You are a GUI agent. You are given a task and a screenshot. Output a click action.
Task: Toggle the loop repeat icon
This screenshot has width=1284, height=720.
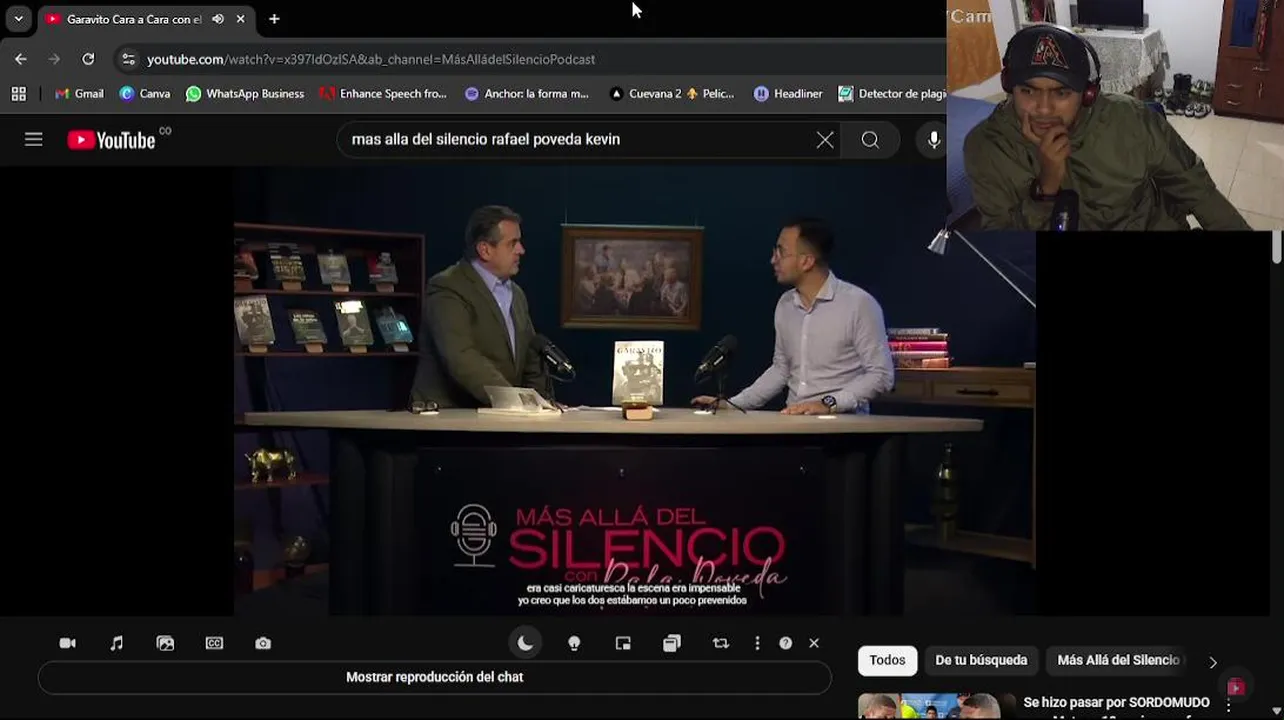coord(721,643)
